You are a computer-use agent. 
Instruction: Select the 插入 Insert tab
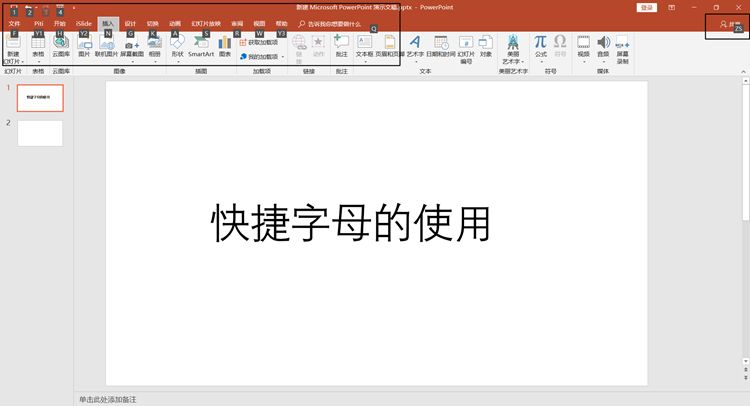pyautogui.click(x=108, y=23)
